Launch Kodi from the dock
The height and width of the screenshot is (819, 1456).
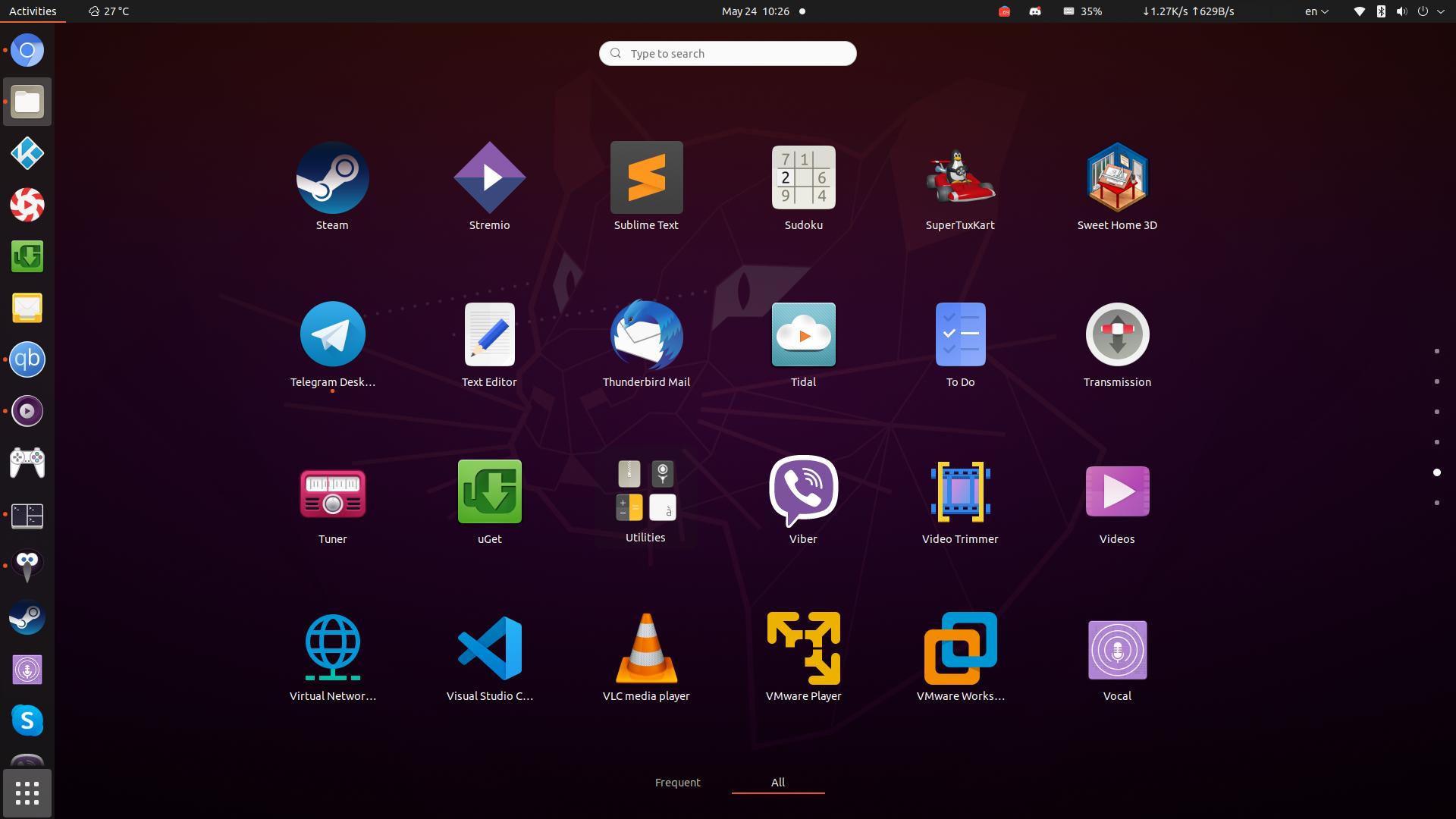pos(27,153)
